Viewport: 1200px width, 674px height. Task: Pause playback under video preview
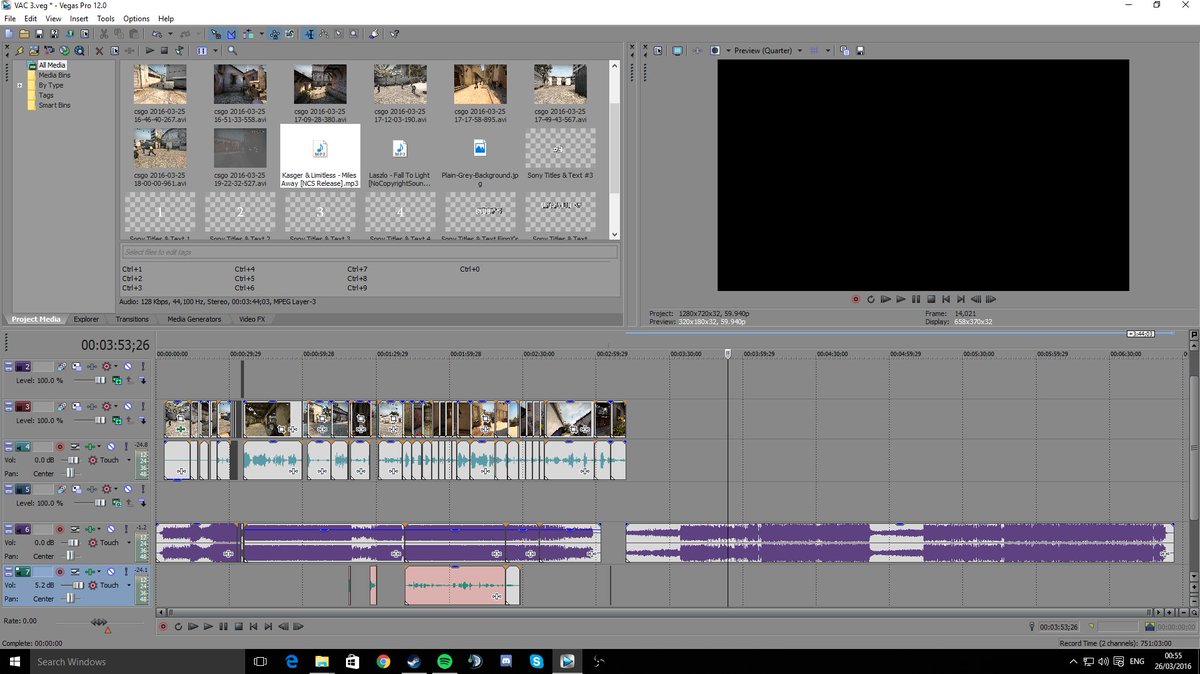(x=916, y=299)
